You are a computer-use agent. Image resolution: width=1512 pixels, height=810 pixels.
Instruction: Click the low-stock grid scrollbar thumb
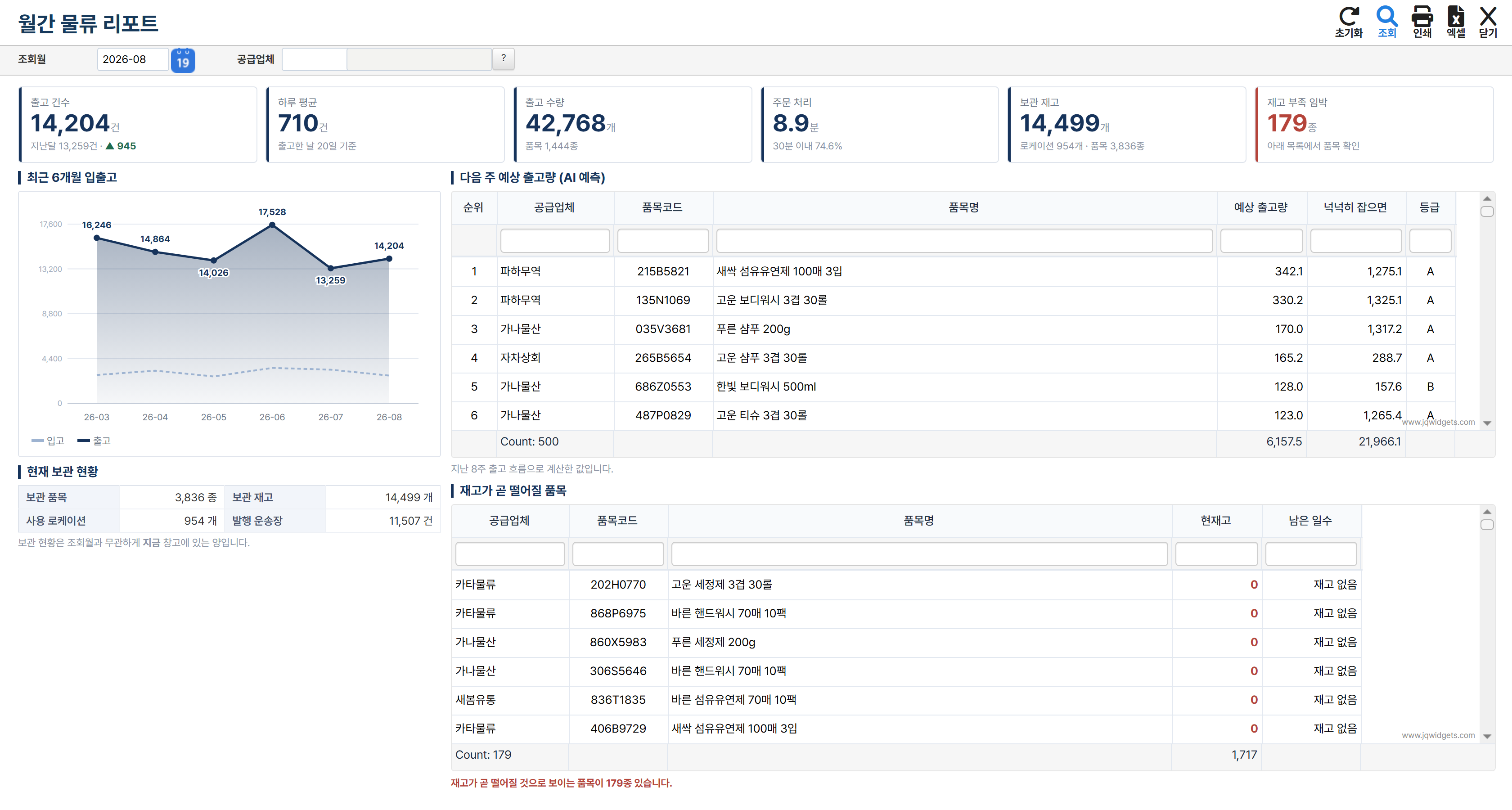point(1487,525)
